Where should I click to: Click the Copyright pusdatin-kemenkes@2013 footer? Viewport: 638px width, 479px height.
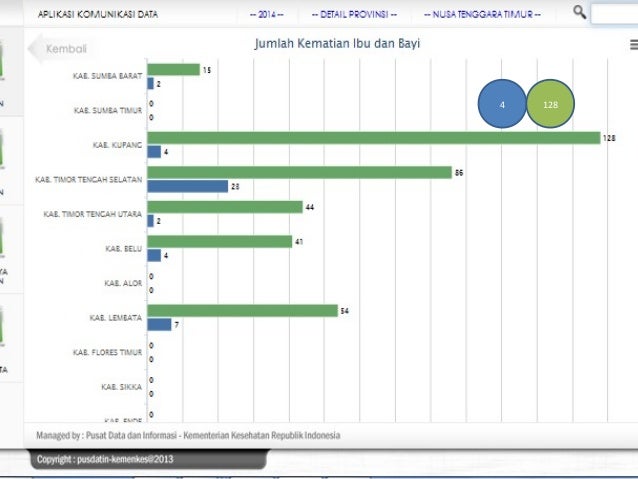[105, 459]
